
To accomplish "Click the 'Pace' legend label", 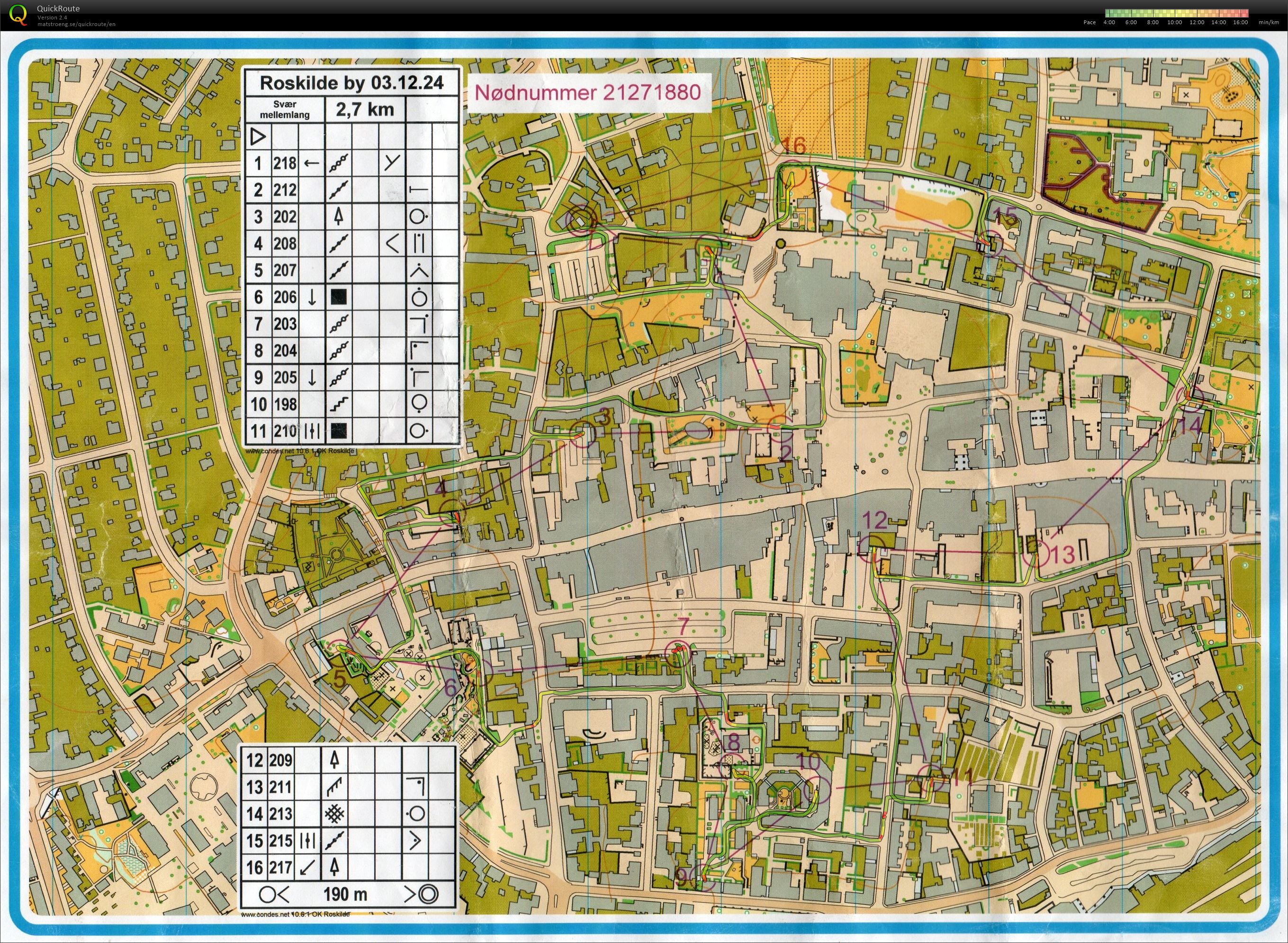I will pos(1090,22).
